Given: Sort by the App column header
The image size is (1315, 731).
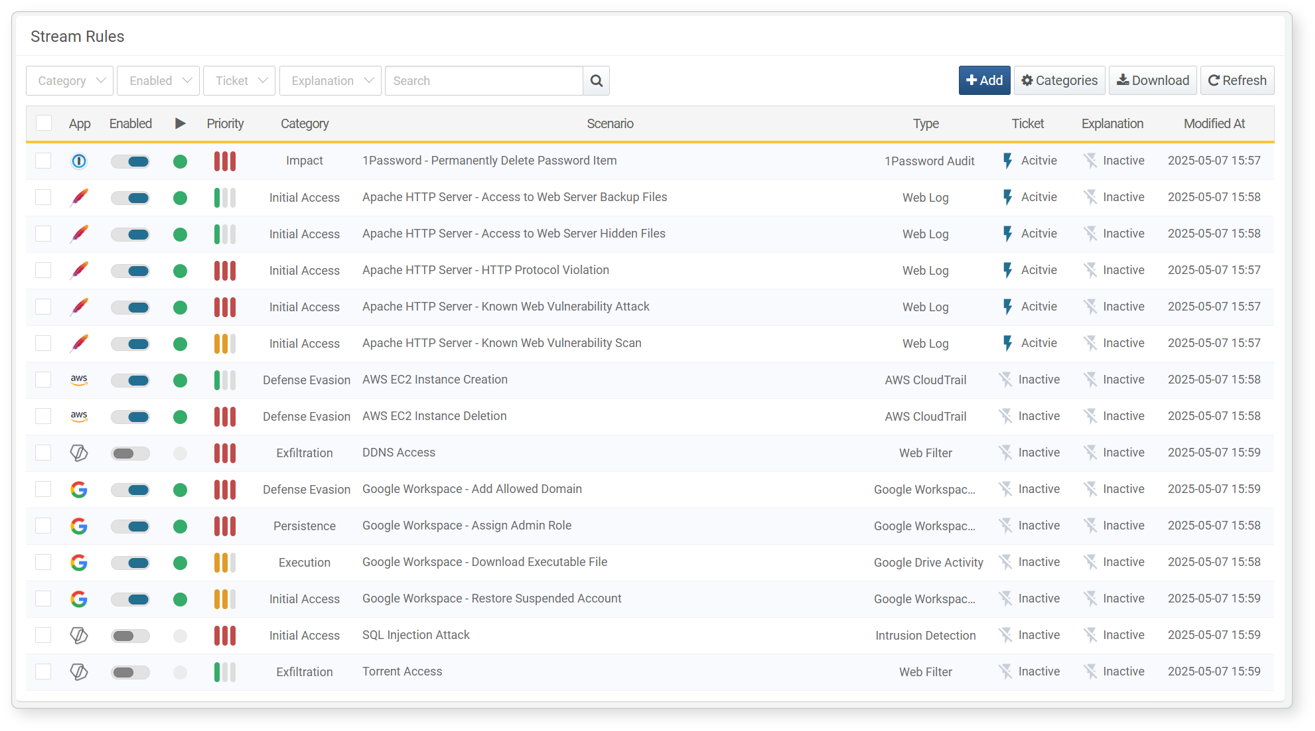Looking at the screenshot, I should coord(79,124).
